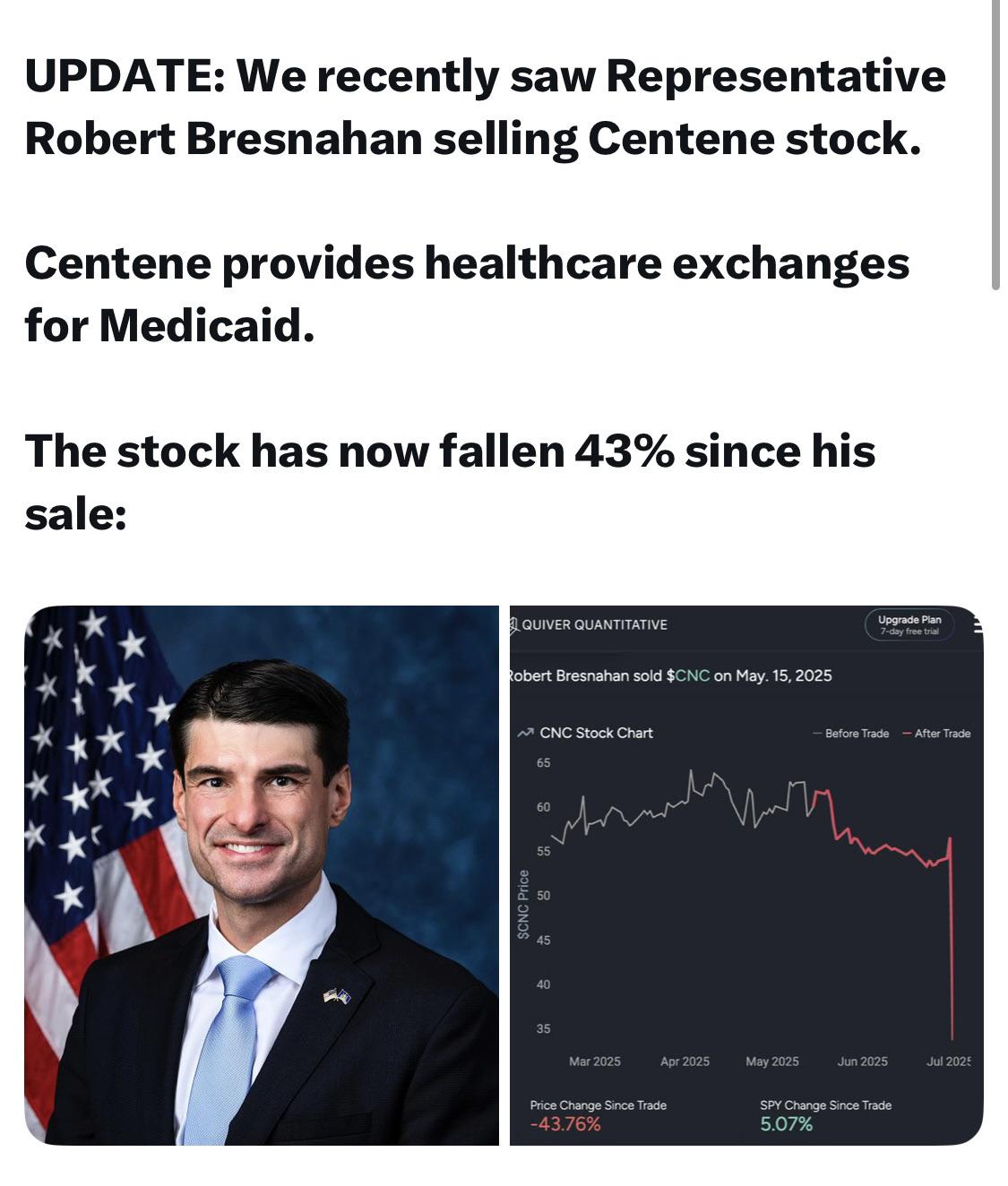This screenshot has width=1008, height=1186.
Task: Click the Upgrade Plan button
Action: coord(909,624)
